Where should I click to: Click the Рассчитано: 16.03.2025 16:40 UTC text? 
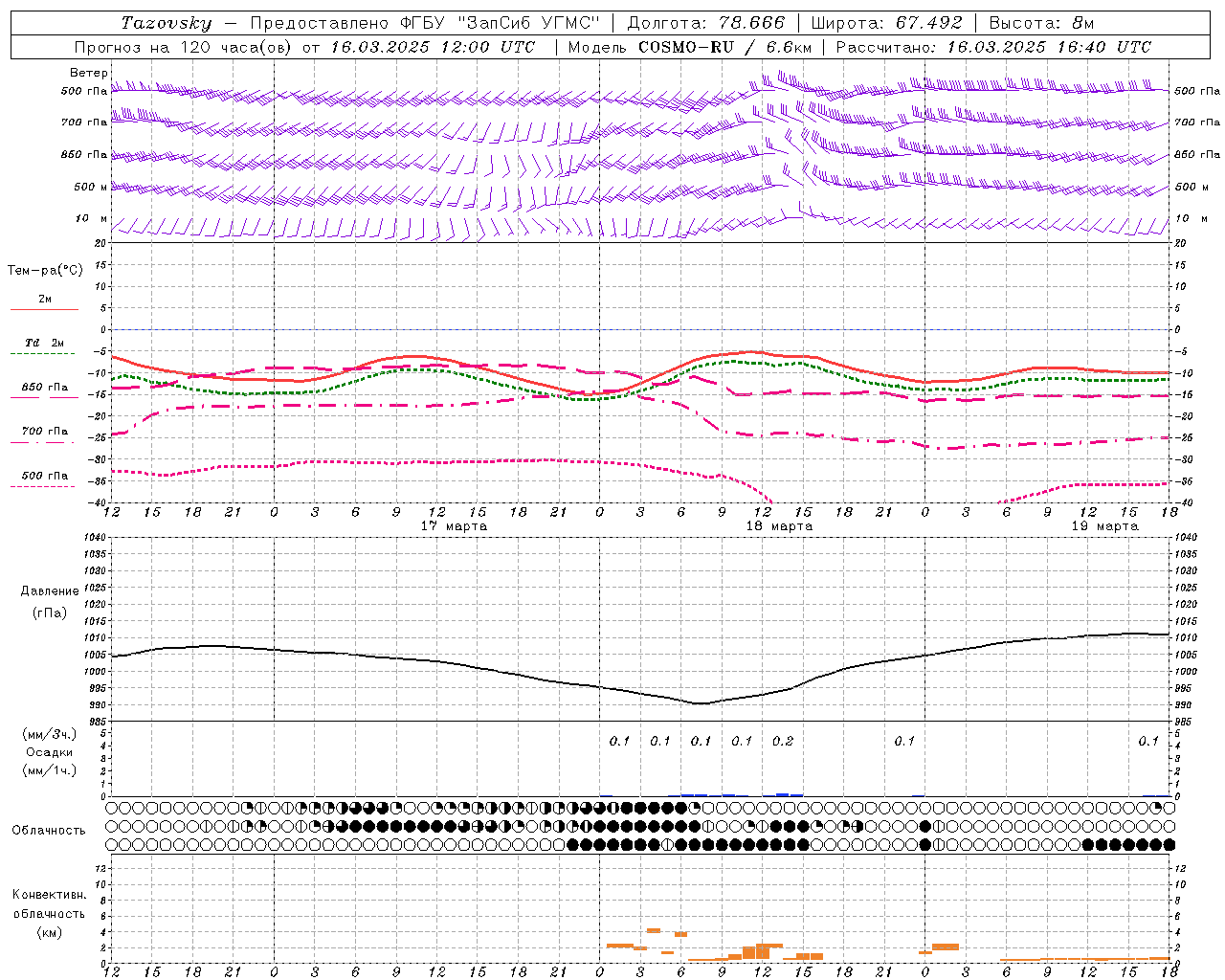pos(993,47)
